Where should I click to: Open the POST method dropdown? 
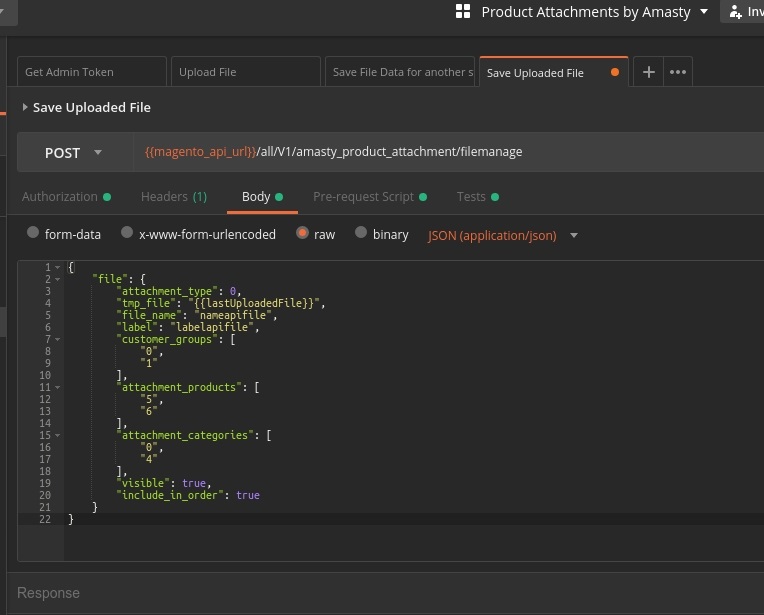click(74, 153)
